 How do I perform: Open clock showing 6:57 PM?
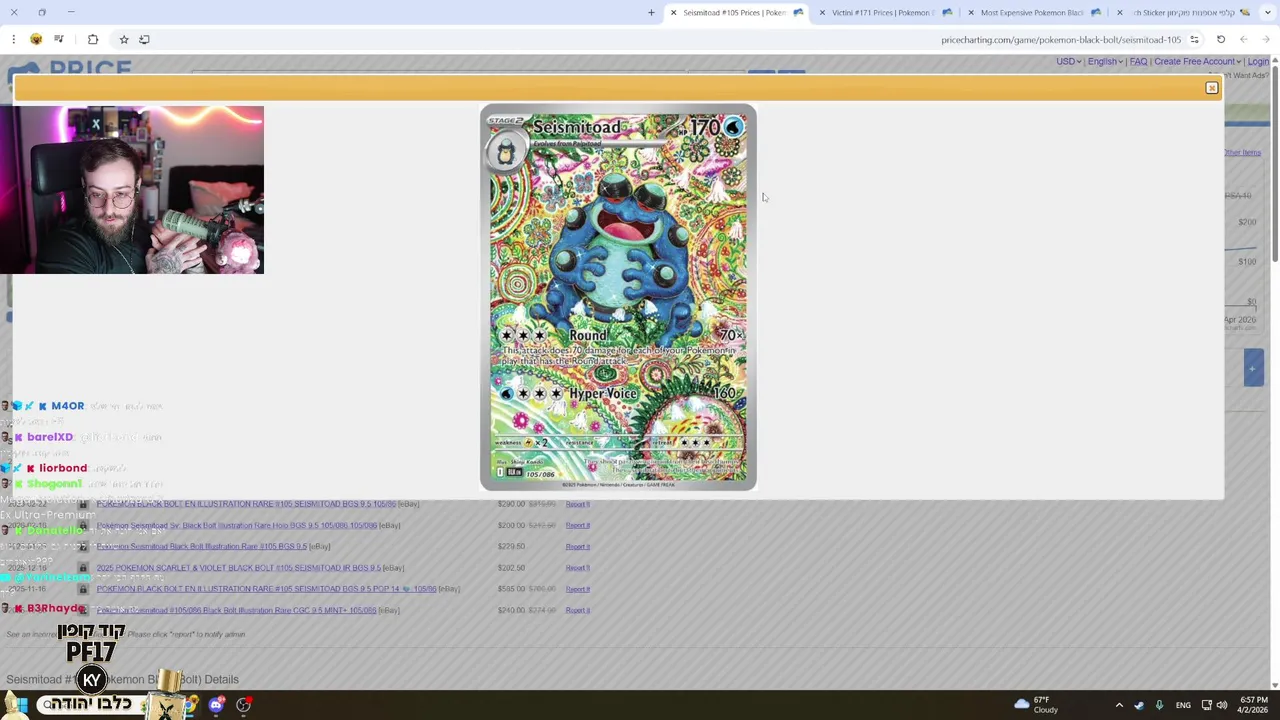(x=1254, y=705)
